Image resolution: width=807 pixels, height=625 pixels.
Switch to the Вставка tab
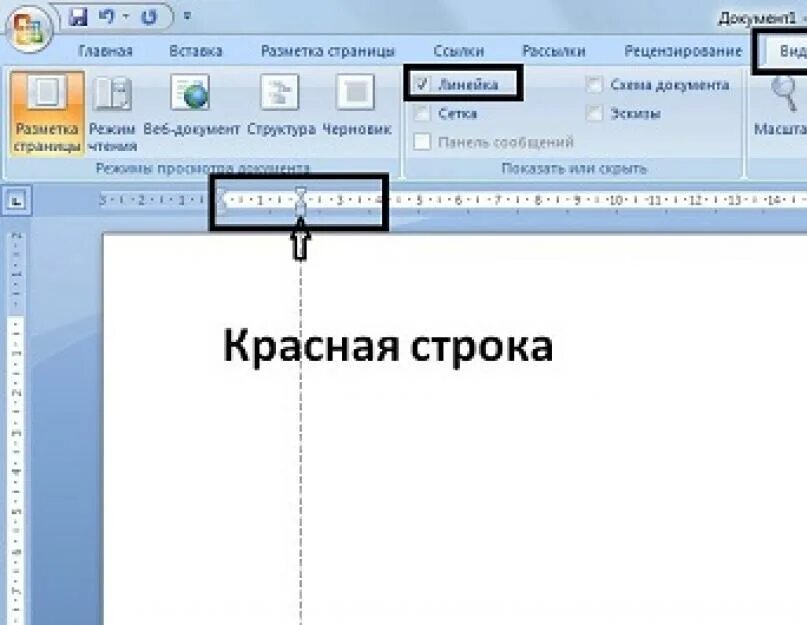pyautogui.click(x=196, y=51)
